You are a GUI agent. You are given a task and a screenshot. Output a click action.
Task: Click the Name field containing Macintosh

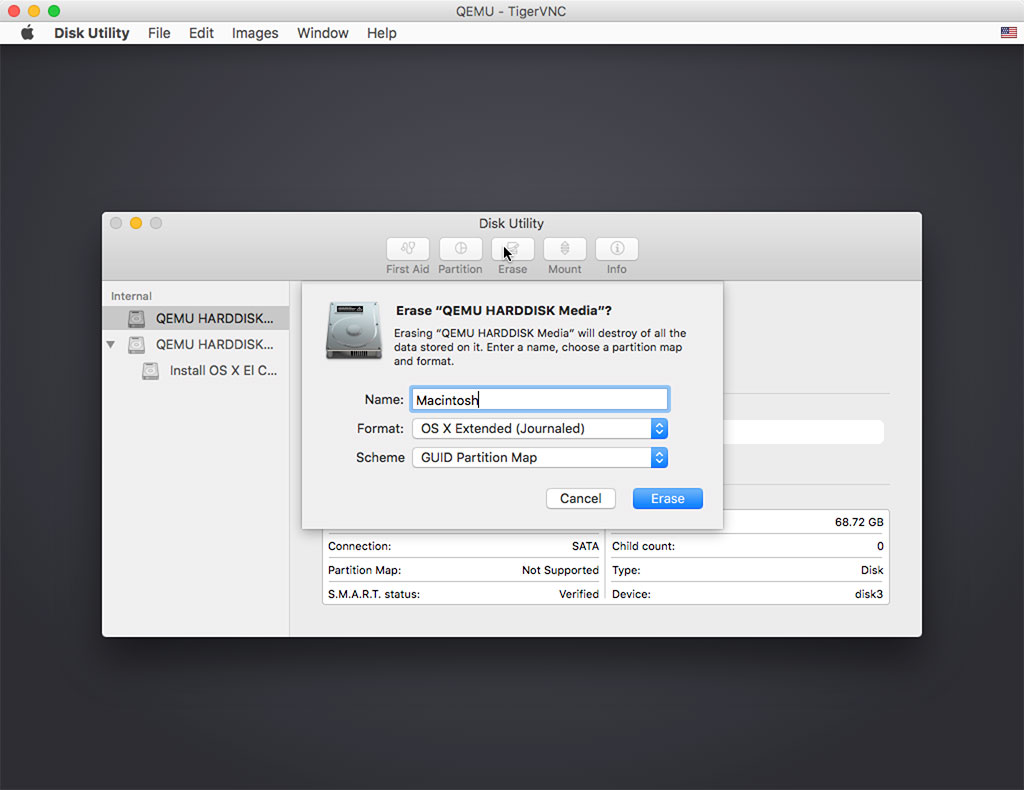coord(540,400)
